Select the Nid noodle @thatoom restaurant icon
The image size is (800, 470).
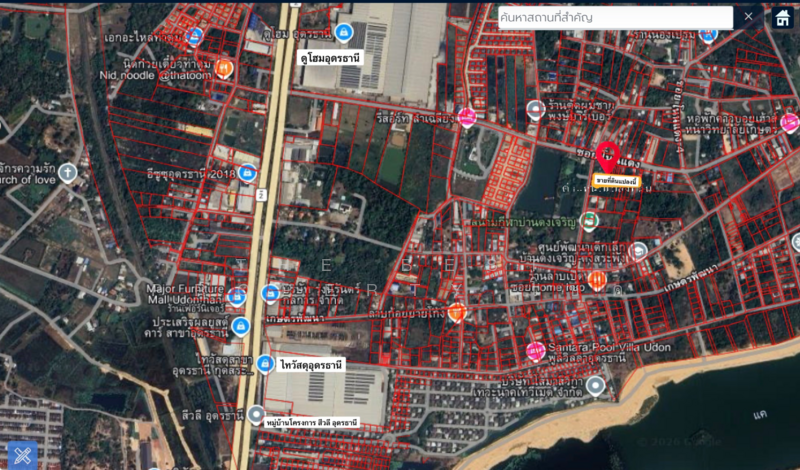[224, 68]
